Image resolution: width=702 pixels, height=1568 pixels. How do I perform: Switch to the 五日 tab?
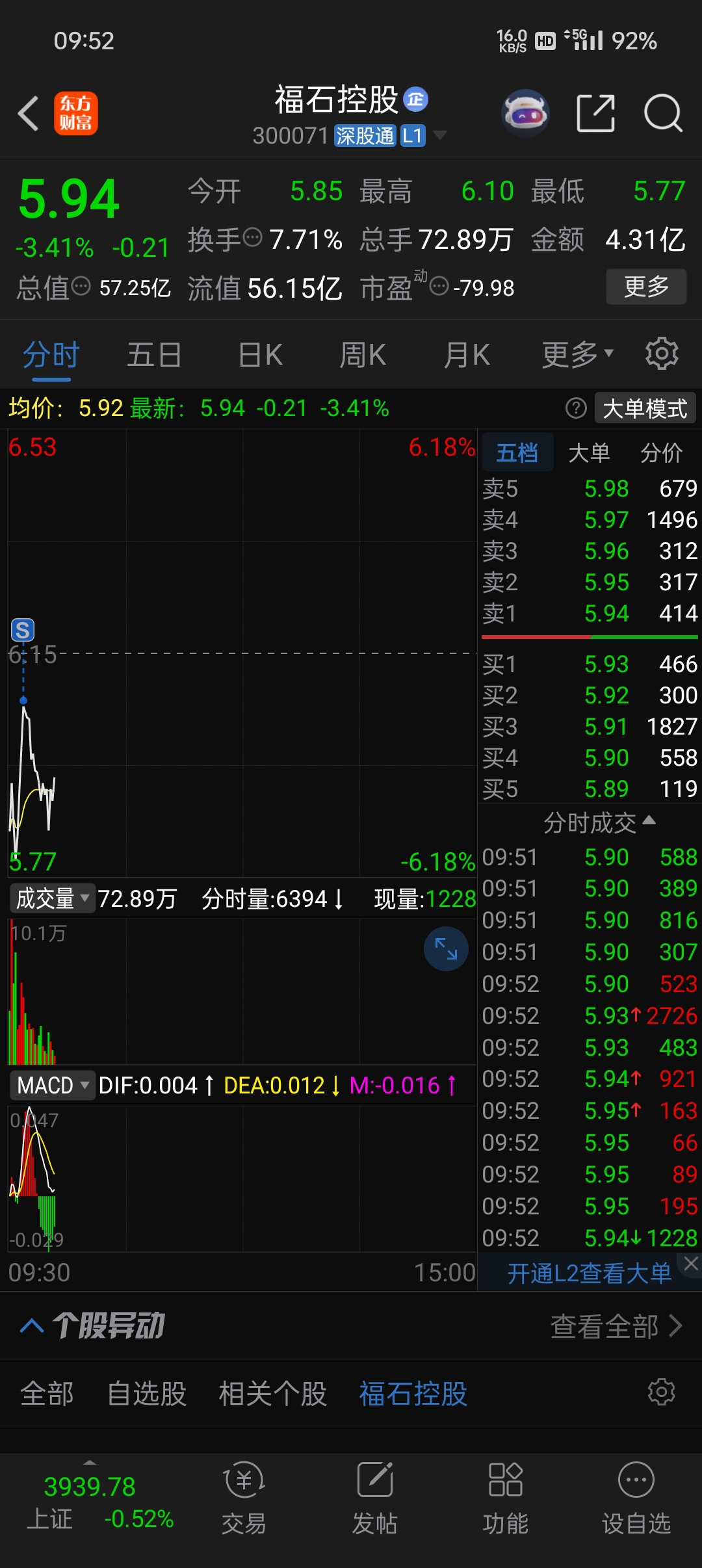pos(154,355)
